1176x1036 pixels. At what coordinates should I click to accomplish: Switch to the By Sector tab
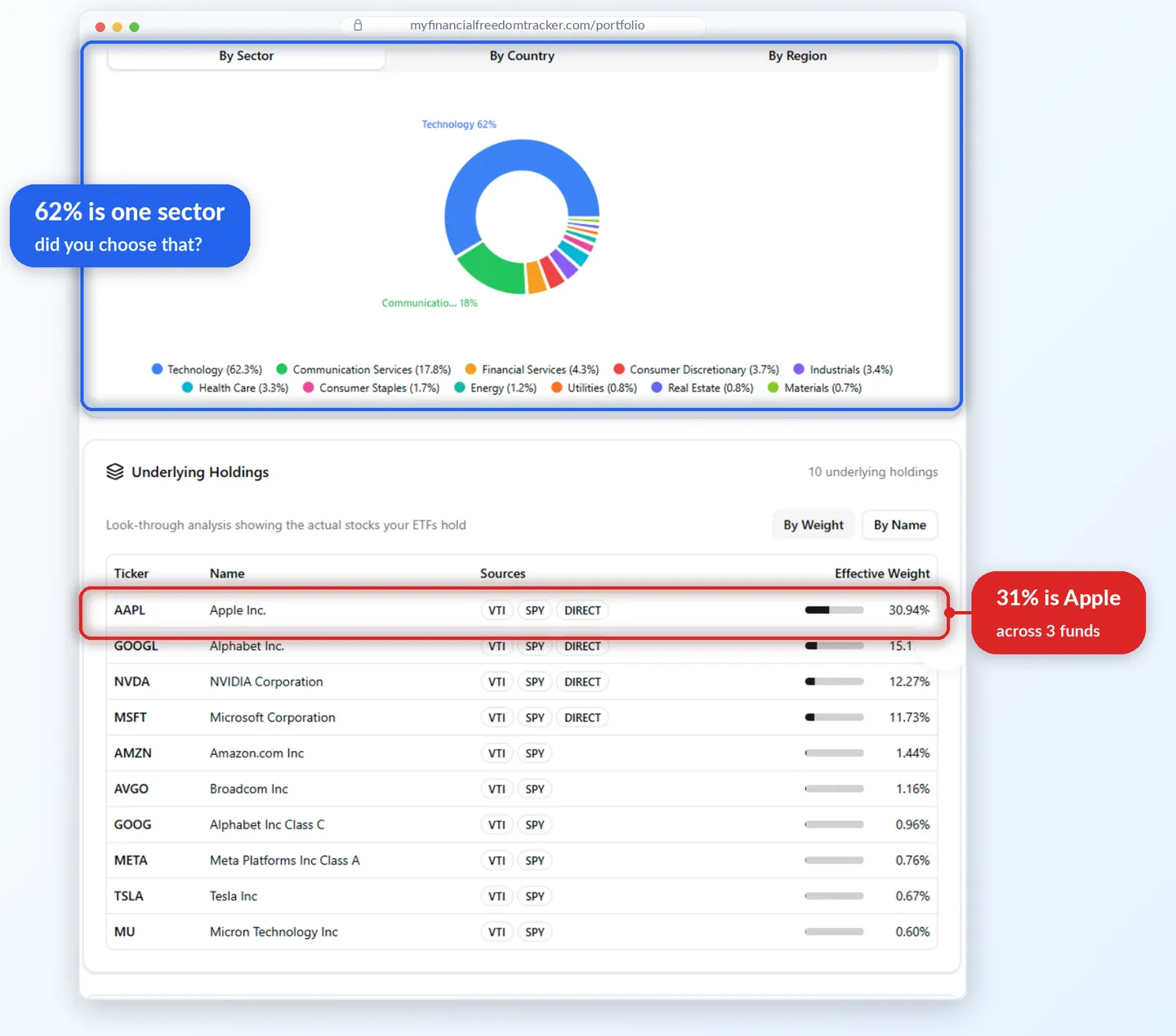click(246, 56)
